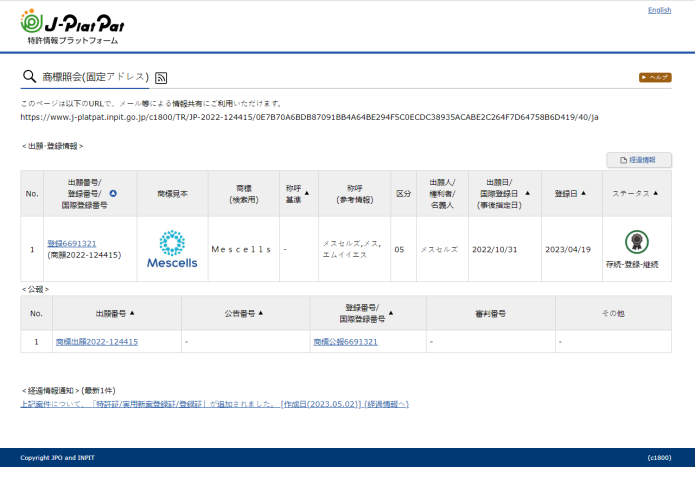The height and width of the screenshot is (480, 695).
Task: Sort by 出願日/国際登録日 column arrow
Action: point(527,193)
